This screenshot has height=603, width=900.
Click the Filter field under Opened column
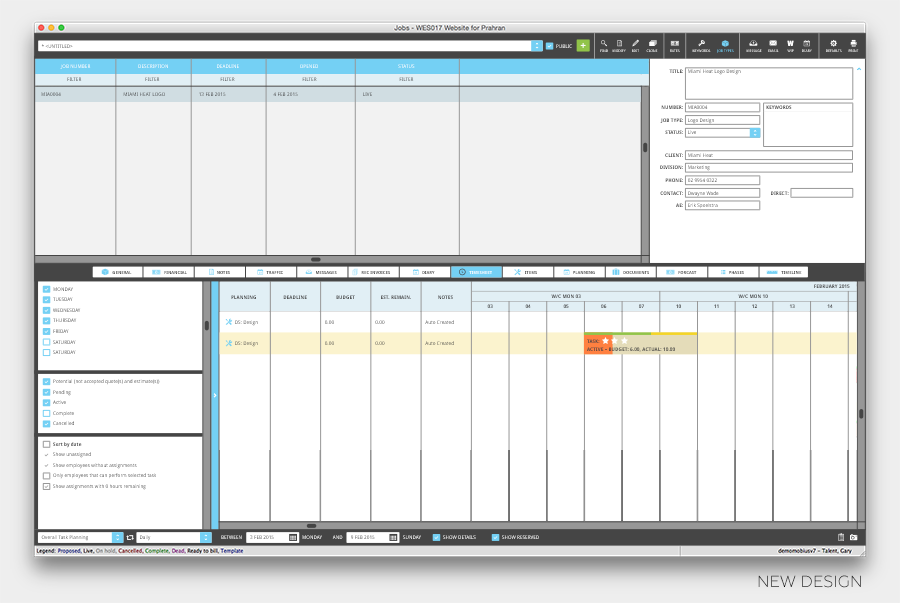[x=310, y=79]
